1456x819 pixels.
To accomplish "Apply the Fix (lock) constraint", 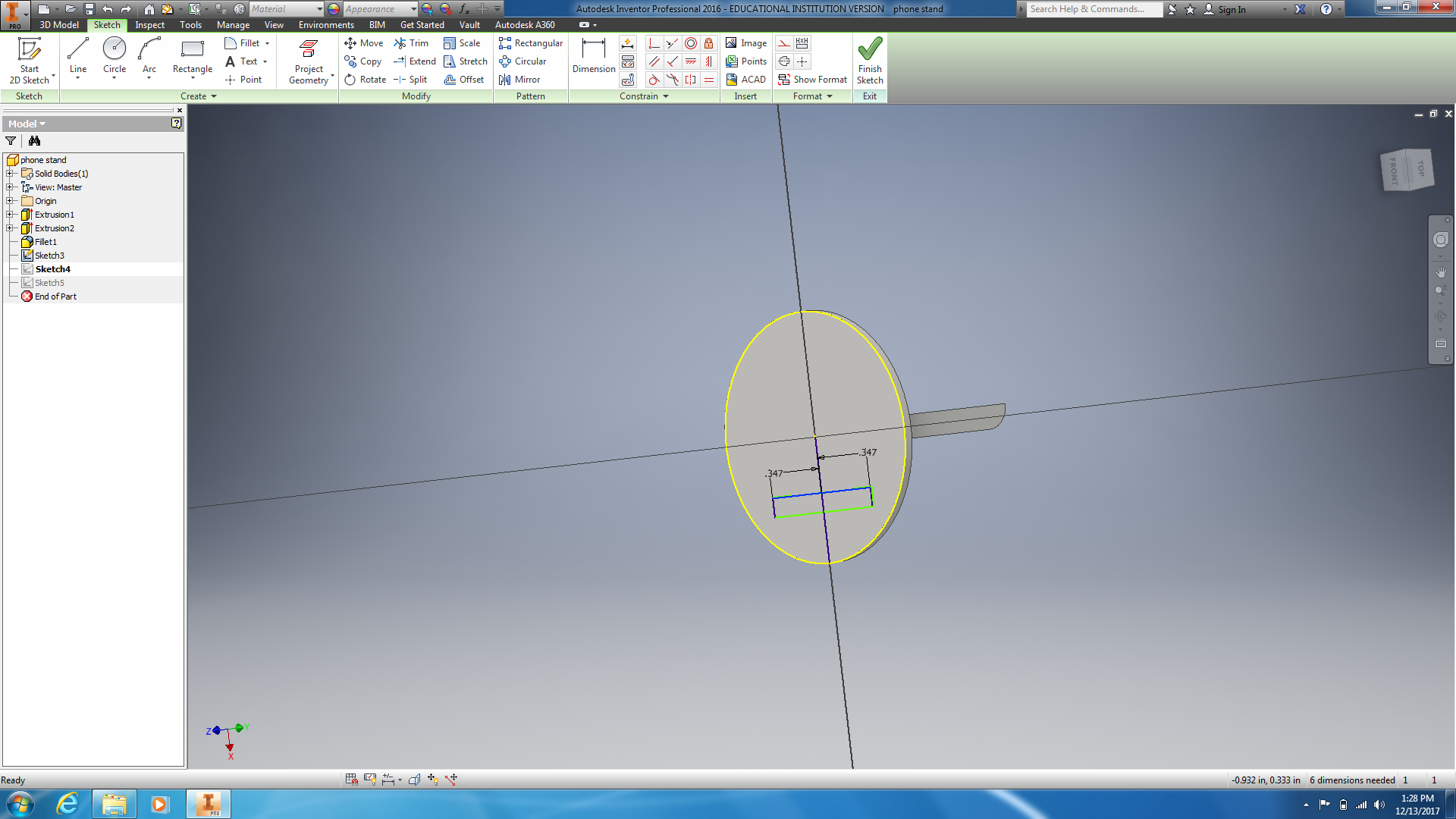I will pos(708,43).
